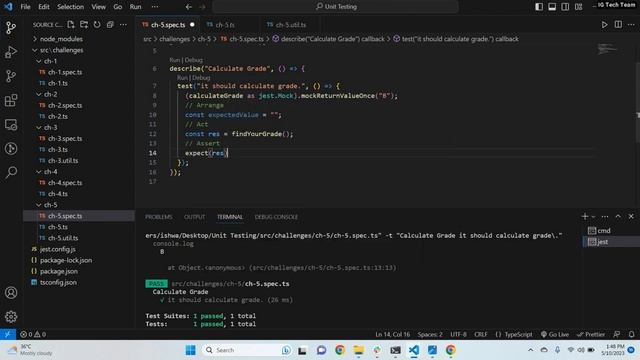Click the New File icon in explorer header
Viewport: 640px width, 360px height.
click(x=71, y=24)
